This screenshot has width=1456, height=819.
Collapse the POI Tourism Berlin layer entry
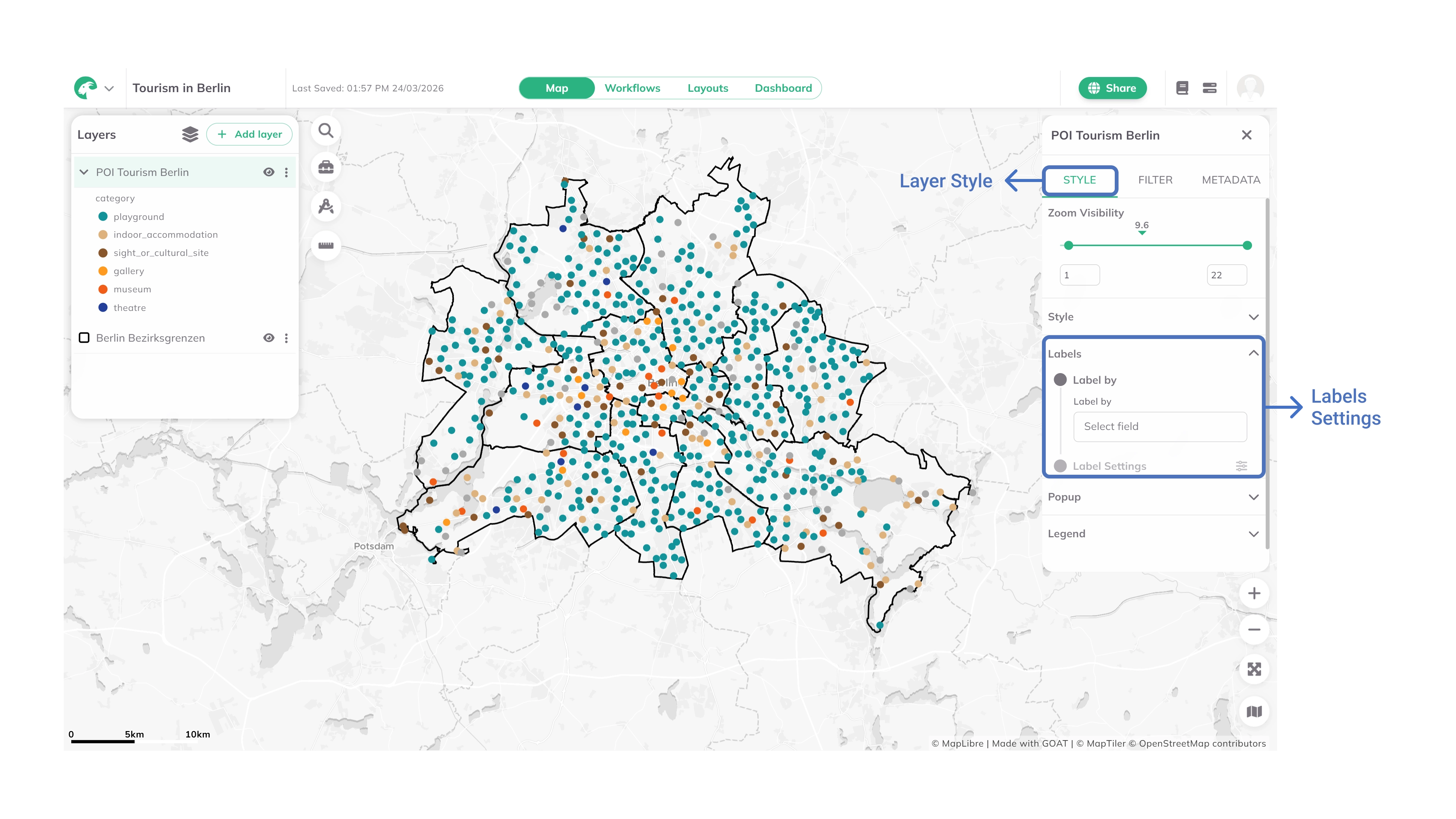click(x=84, y=172)
